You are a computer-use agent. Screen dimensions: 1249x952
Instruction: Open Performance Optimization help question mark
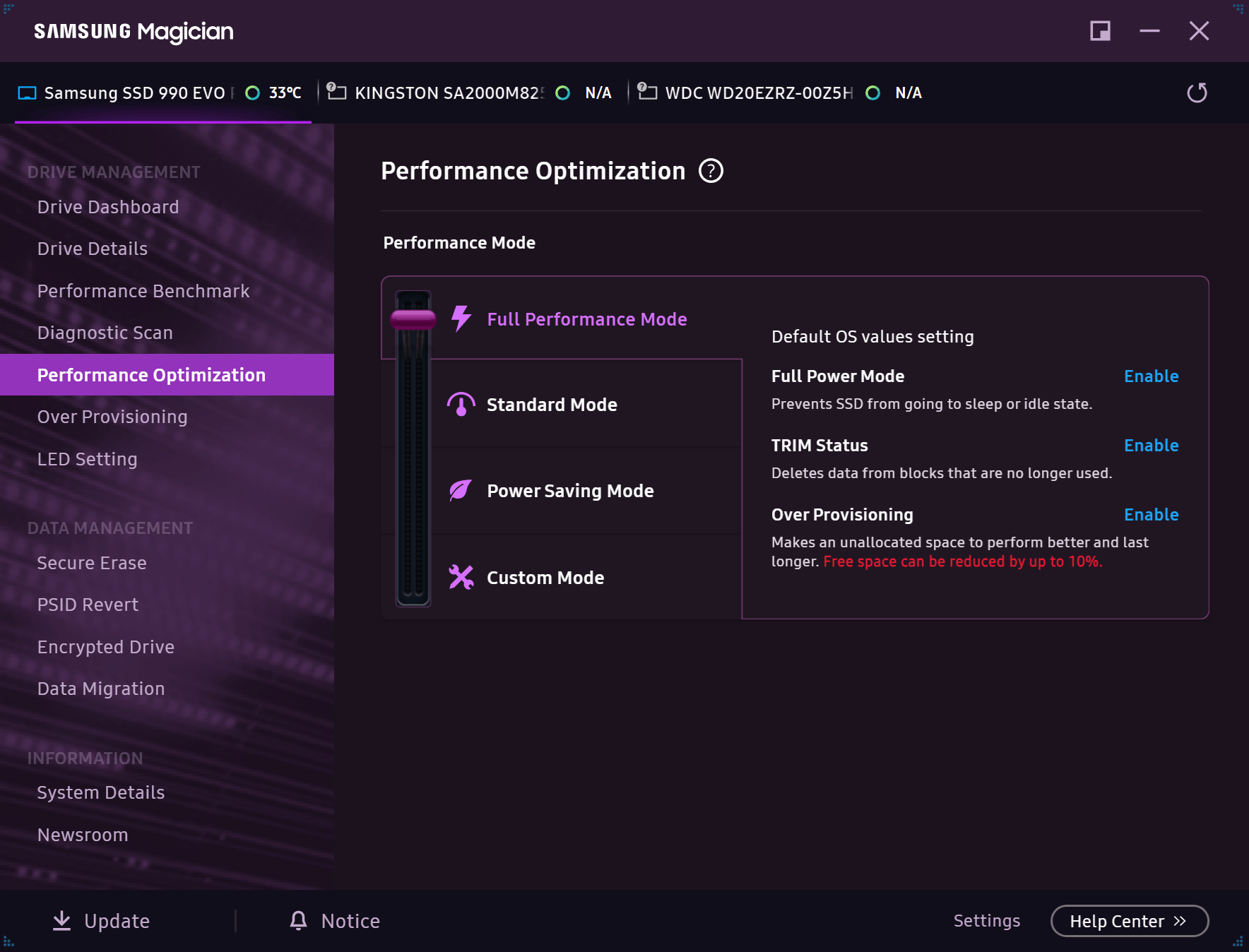(x=711, y=171)
